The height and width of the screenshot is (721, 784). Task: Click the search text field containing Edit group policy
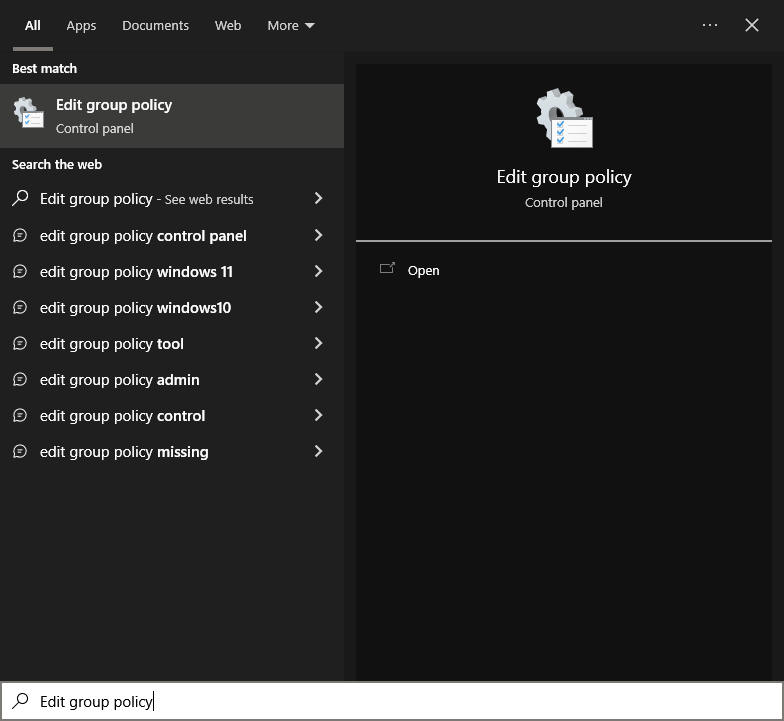click(392, 701)
